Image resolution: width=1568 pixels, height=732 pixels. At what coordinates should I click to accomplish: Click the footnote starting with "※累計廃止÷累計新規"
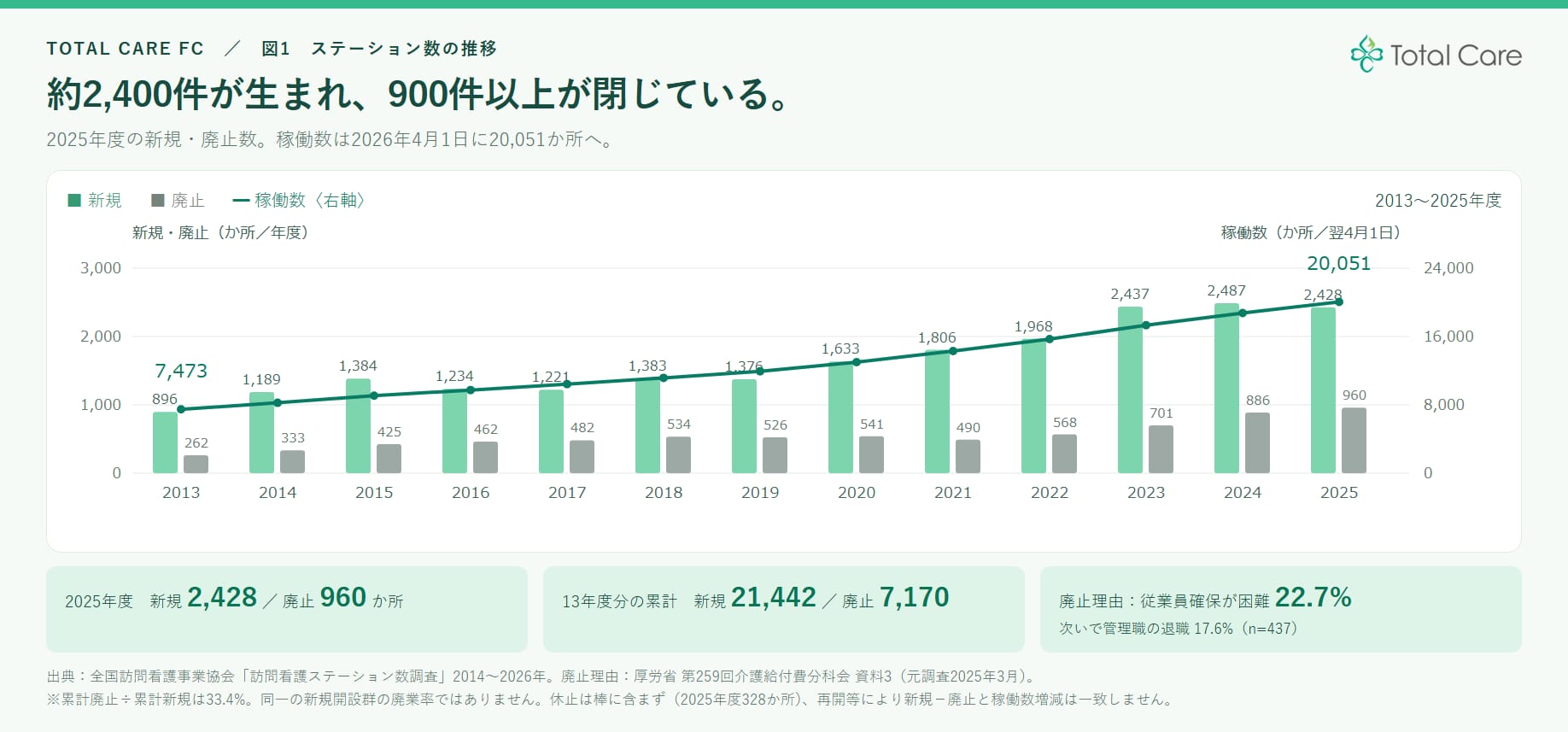612,700
